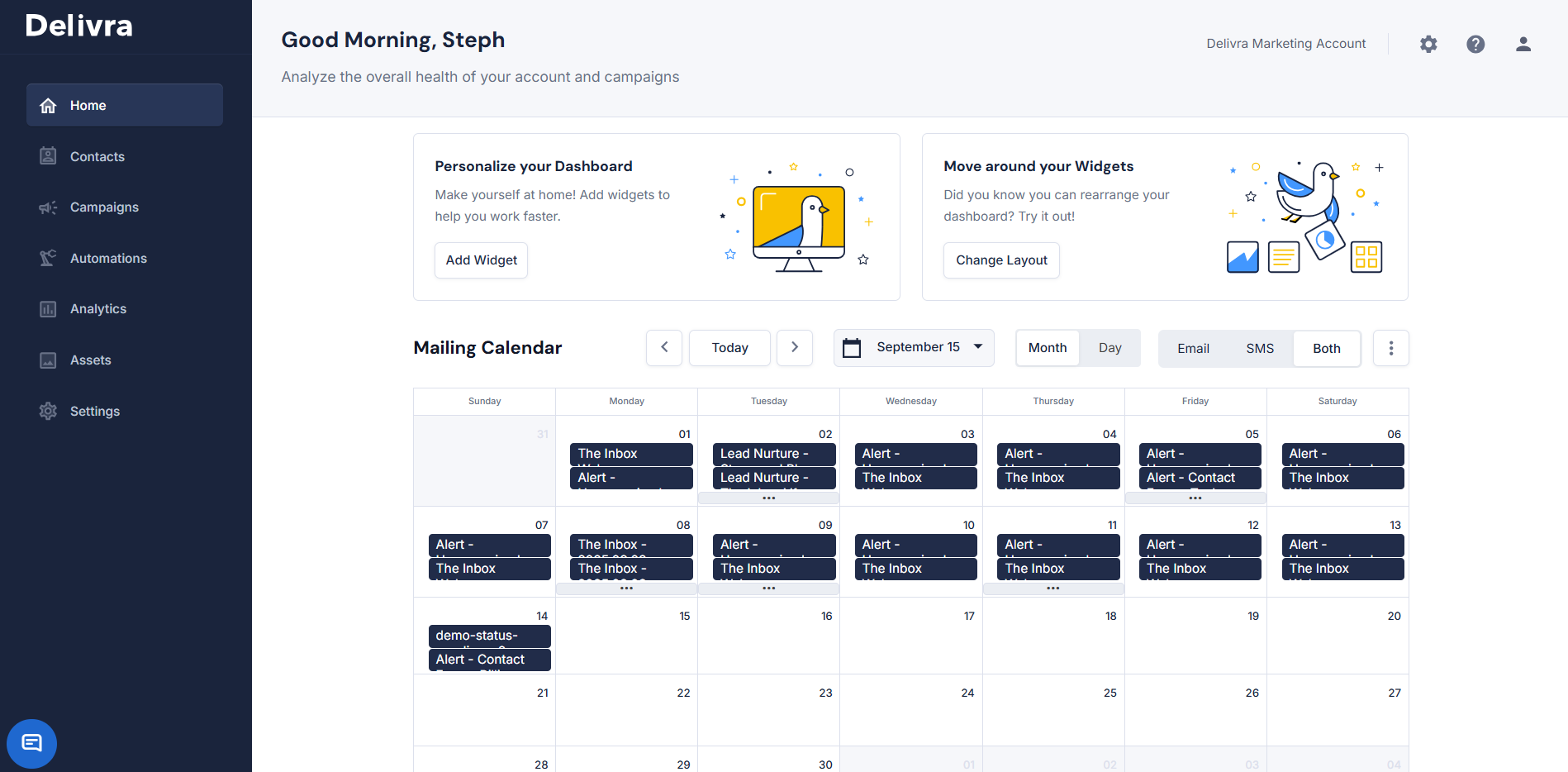Open the calendar three-dot options menu
This screenshot has height=772, width=1568.
point(1390,348)
